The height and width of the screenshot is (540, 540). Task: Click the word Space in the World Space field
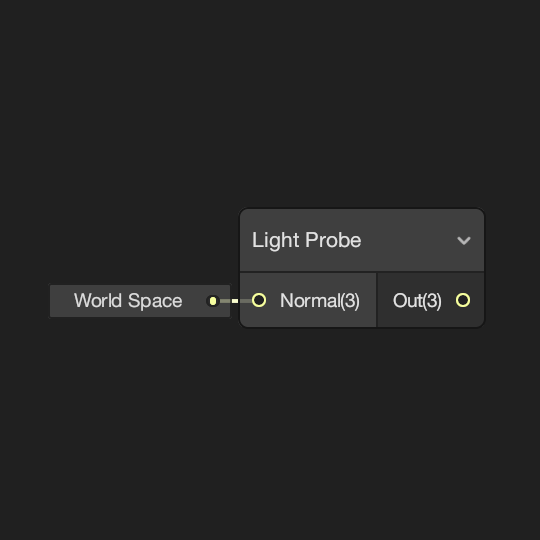(155, 301)
